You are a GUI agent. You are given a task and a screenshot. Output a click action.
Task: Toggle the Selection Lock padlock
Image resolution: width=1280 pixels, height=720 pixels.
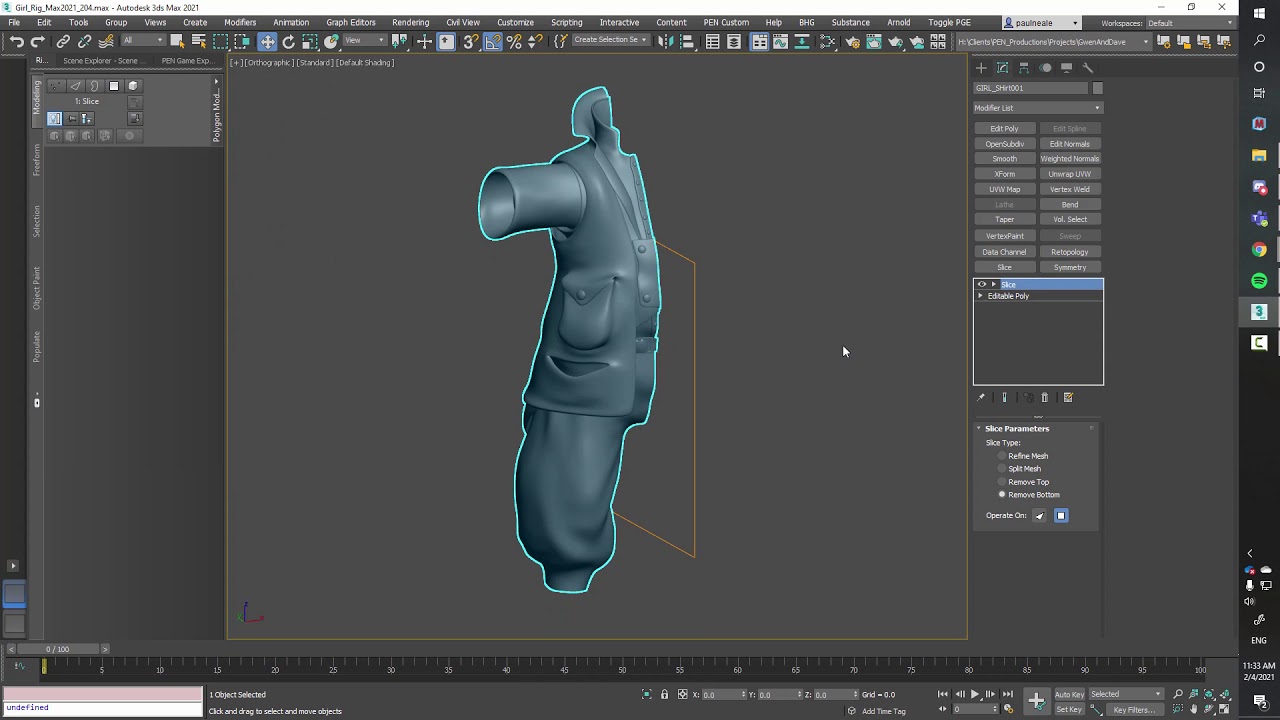coord(664,694)
